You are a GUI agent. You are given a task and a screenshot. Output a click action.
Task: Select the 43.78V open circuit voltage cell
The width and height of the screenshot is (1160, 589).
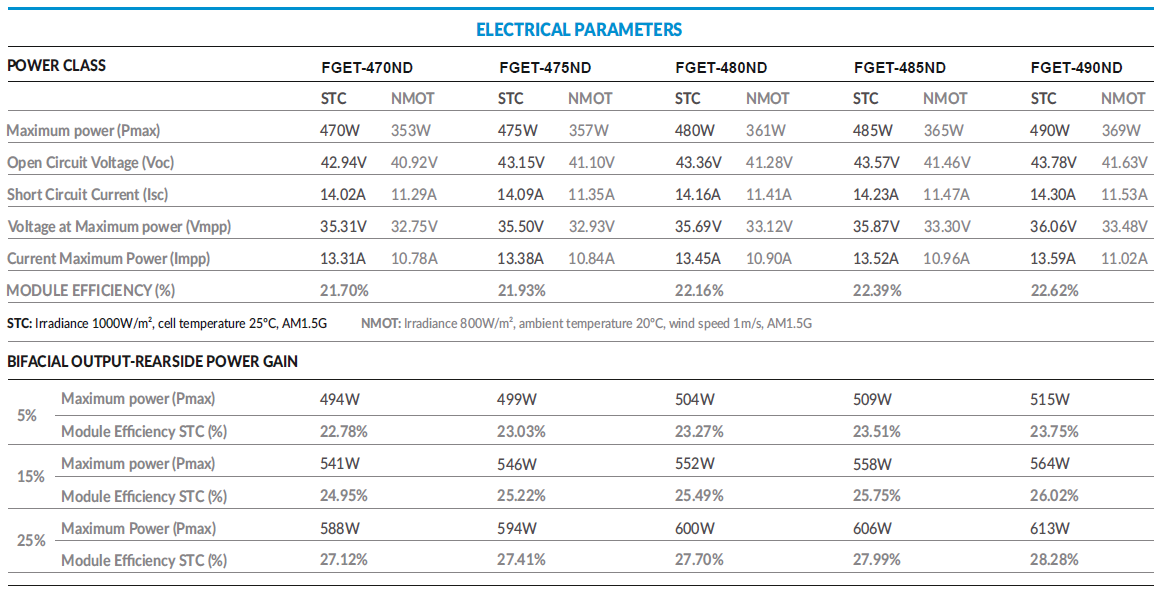point(1054,162)
